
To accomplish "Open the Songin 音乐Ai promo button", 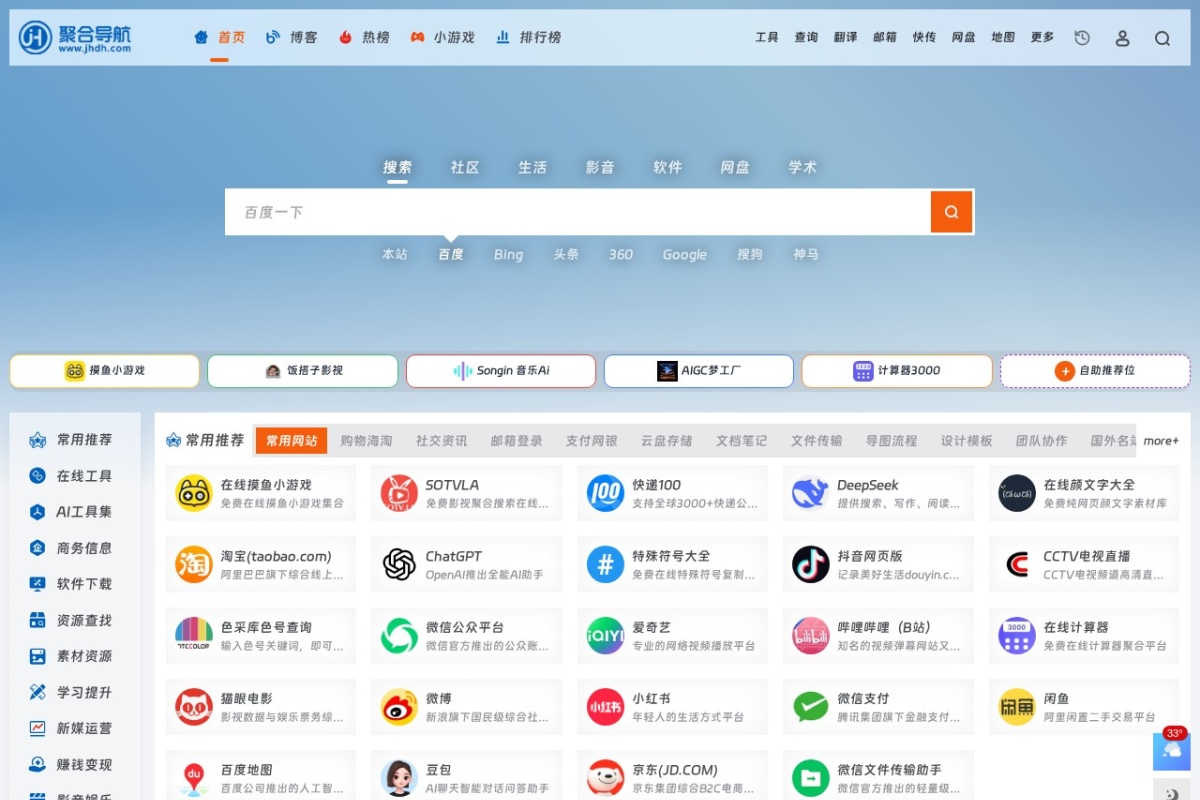I will [x=501, y=371].
